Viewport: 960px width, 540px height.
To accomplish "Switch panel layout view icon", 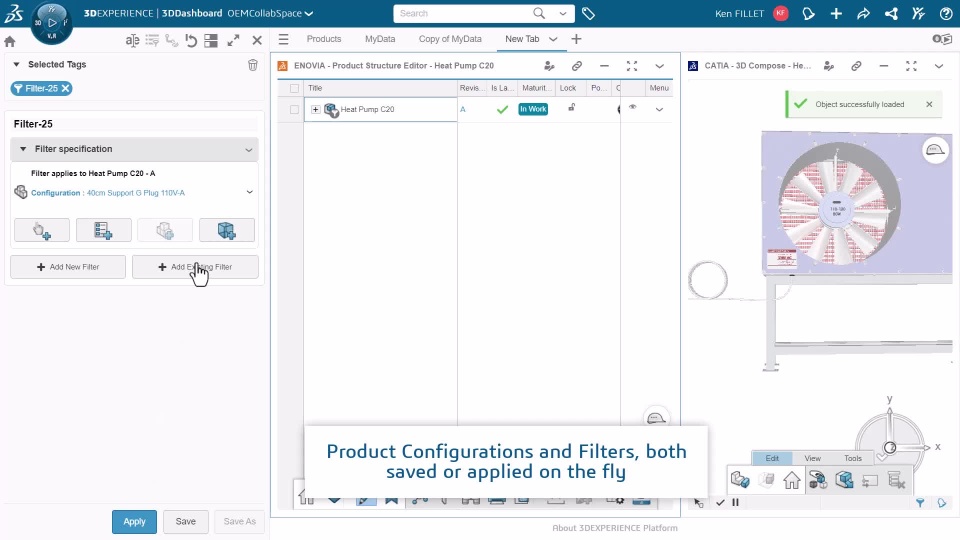I will [211, 40].
